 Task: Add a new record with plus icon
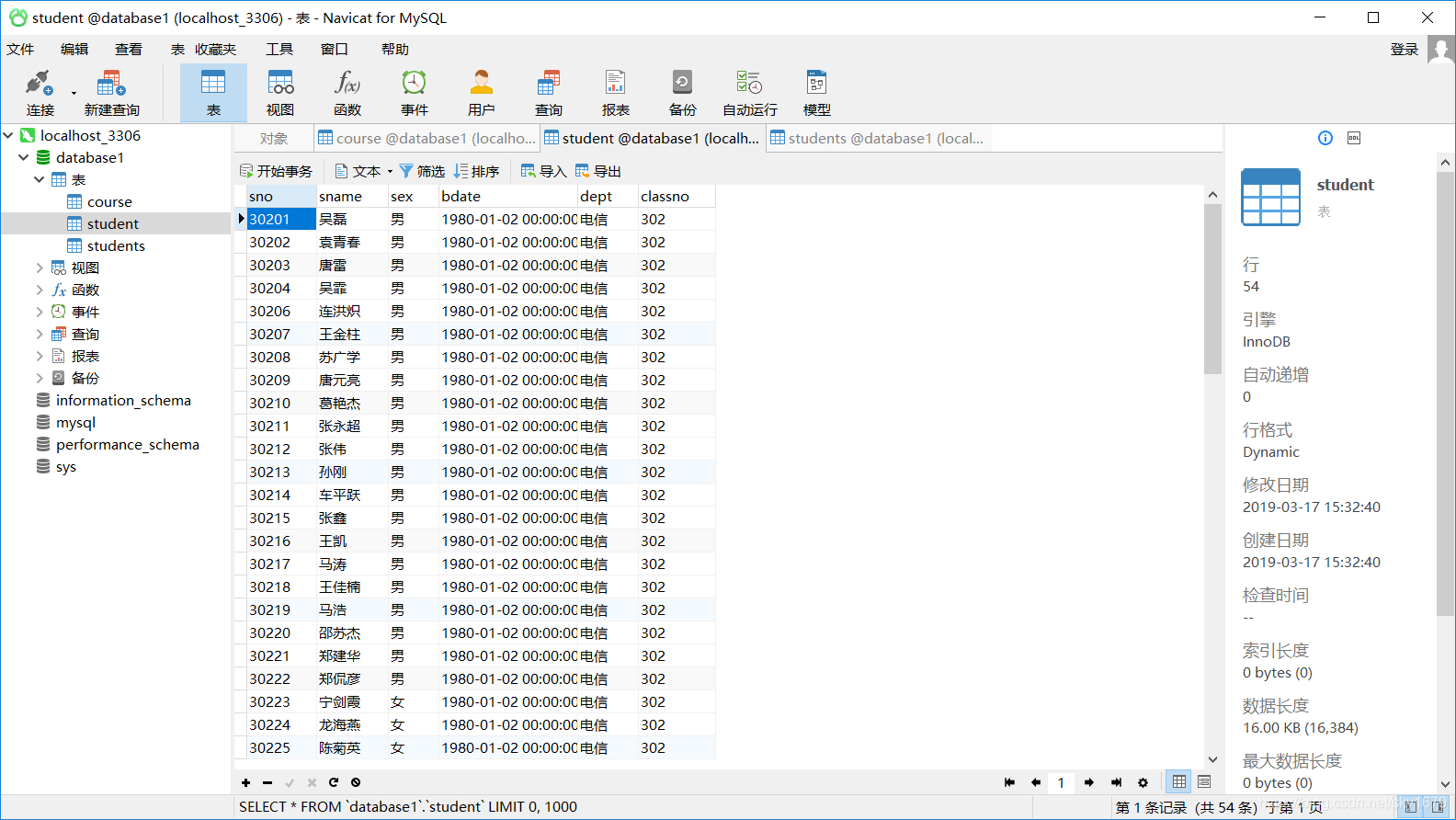coord(245,782)
